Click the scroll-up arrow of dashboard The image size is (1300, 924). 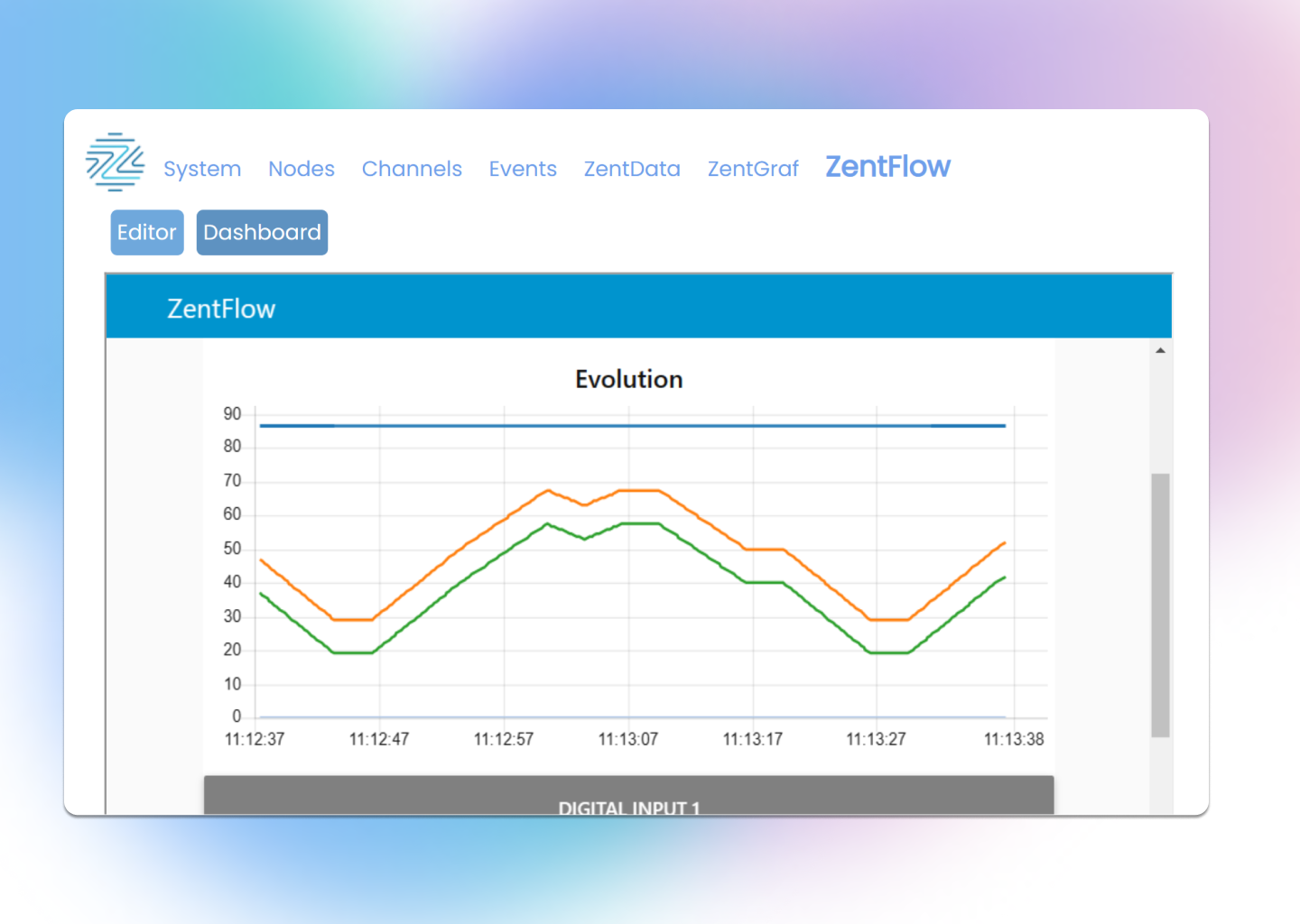click(1160, 350)
